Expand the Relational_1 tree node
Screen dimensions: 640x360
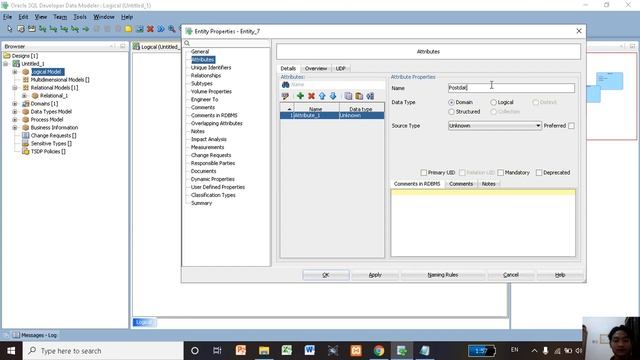tap(24, 96)
